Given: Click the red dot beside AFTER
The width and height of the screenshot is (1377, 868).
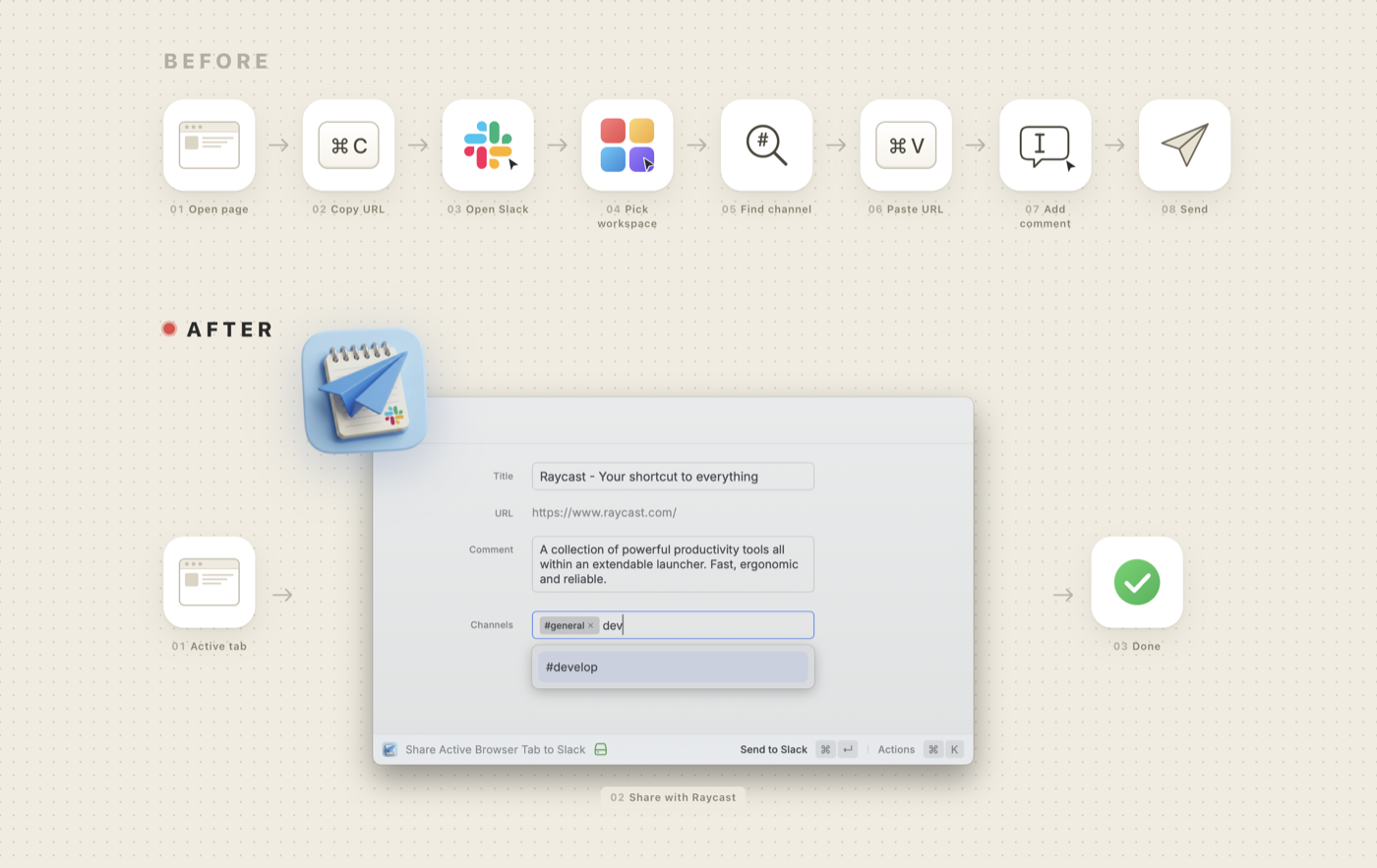Looking at the screenshot, I should tap(169, 329).
